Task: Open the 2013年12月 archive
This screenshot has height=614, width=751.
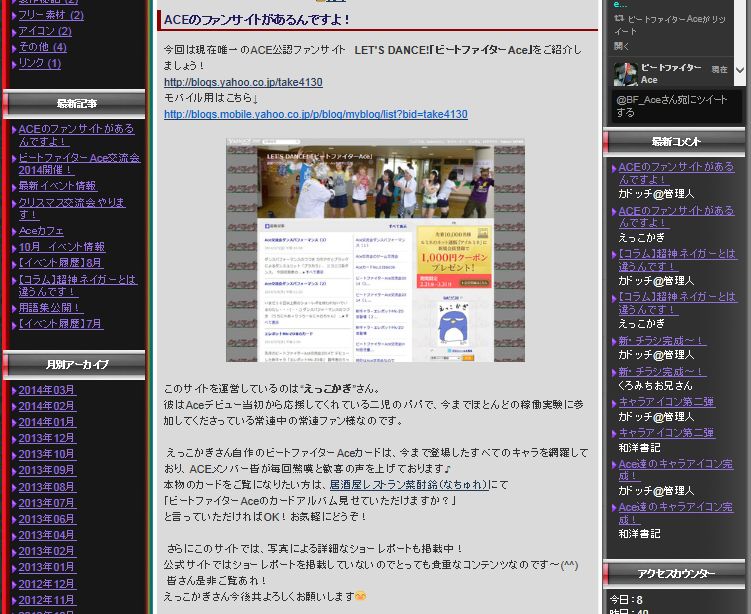Action: coord(47,438)
